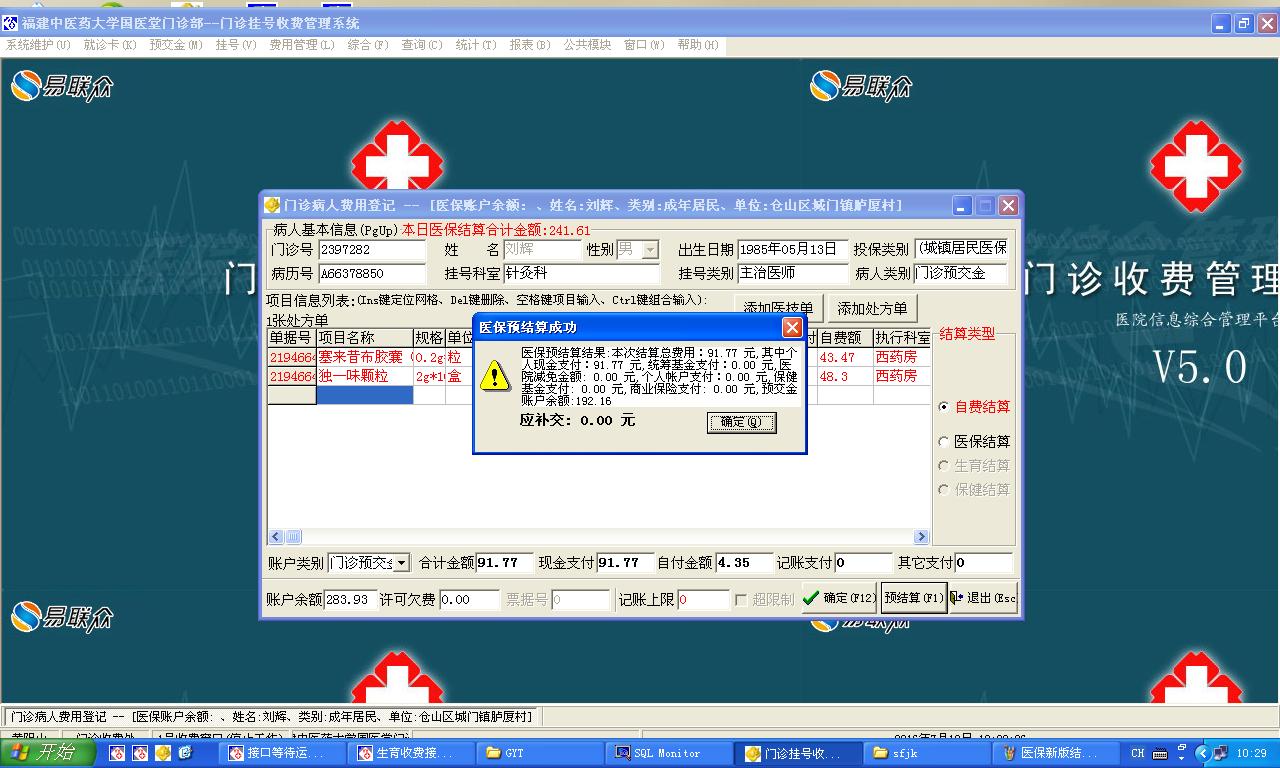Screen dimensions: 1280x768
Task: Open the 查询 menu
Action: pyautogui.click(x=422, y=45)
